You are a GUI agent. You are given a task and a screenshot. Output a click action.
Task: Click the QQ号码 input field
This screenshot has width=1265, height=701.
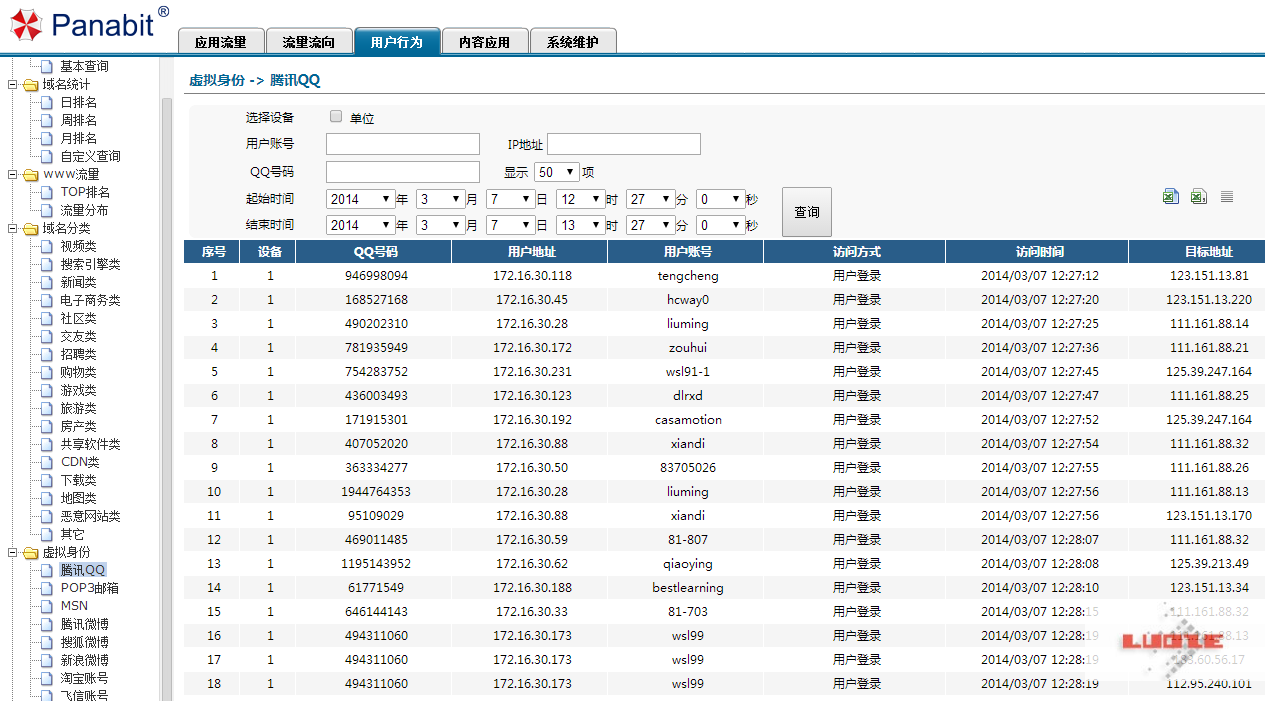[403, 172]
